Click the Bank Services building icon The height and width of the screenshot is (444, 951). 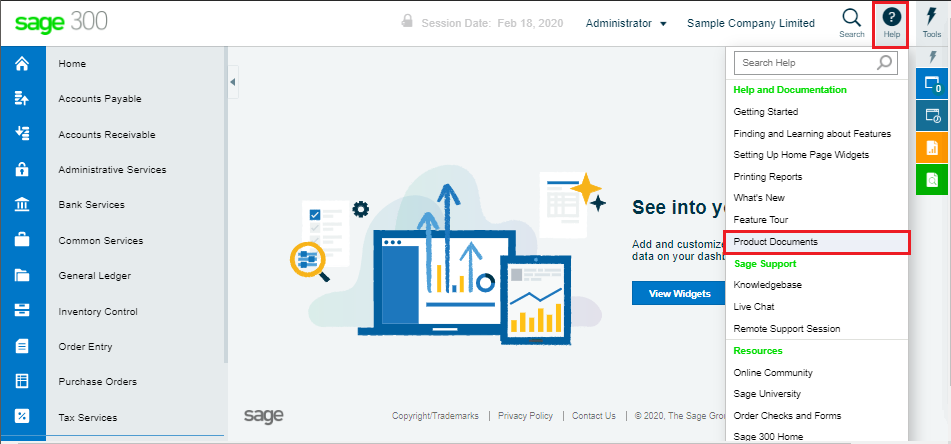[22, 204]
